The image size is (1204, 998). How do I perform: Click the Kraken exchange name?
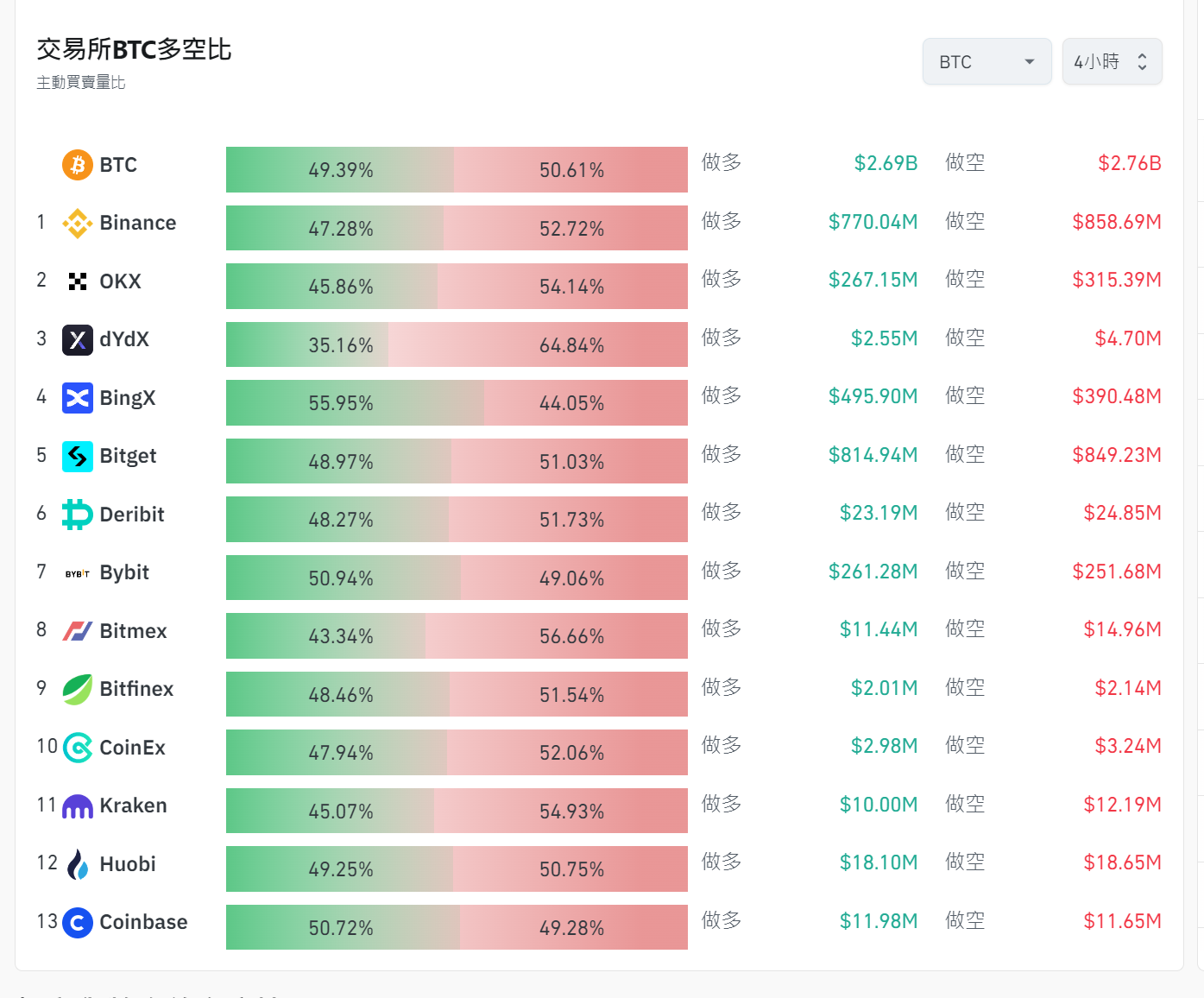pos(133,805)
